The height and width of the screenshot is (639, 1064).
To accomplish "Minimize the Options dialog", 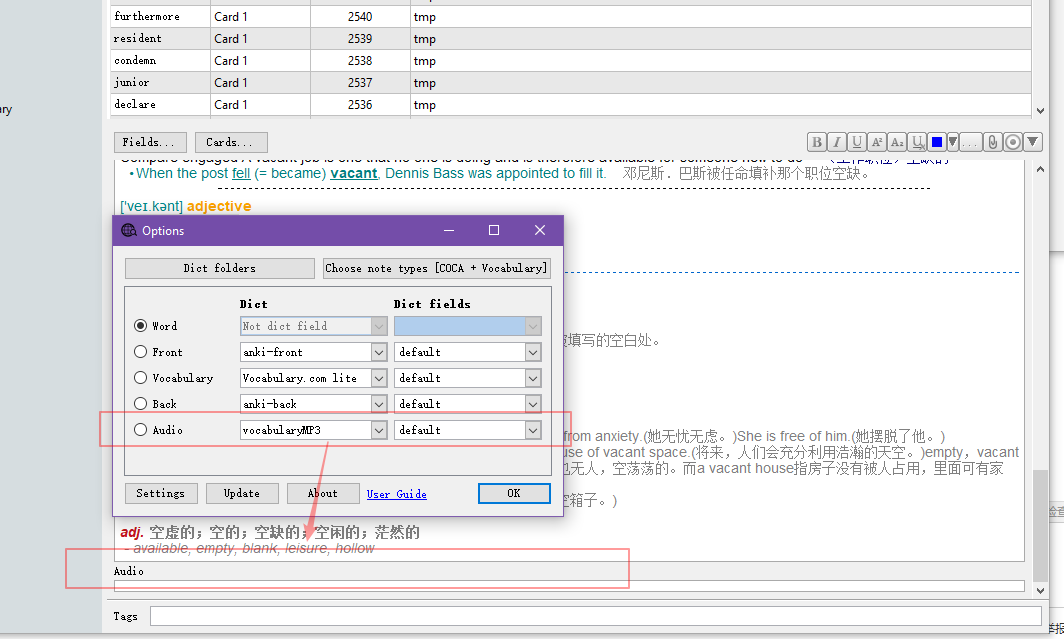I will tap(449, 230).
